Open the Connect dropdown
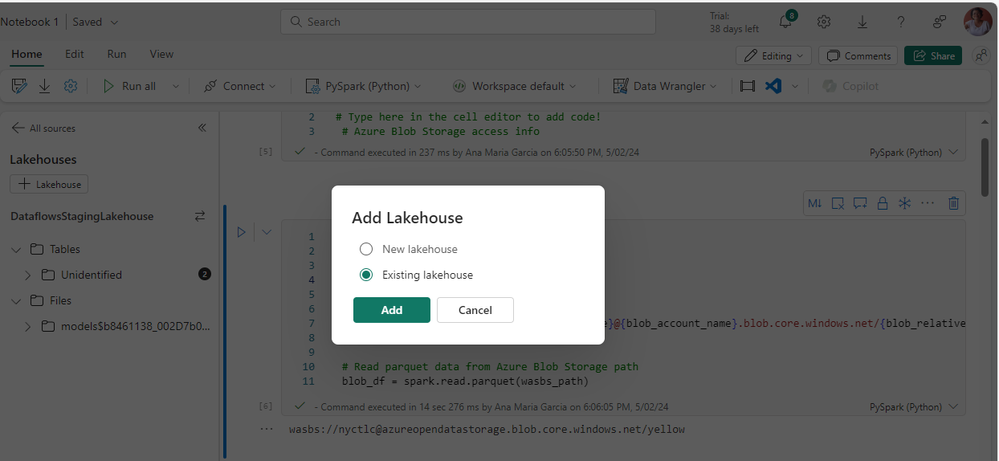The height and width of the screenshot is (461, 999). click(x=240, y=86)
